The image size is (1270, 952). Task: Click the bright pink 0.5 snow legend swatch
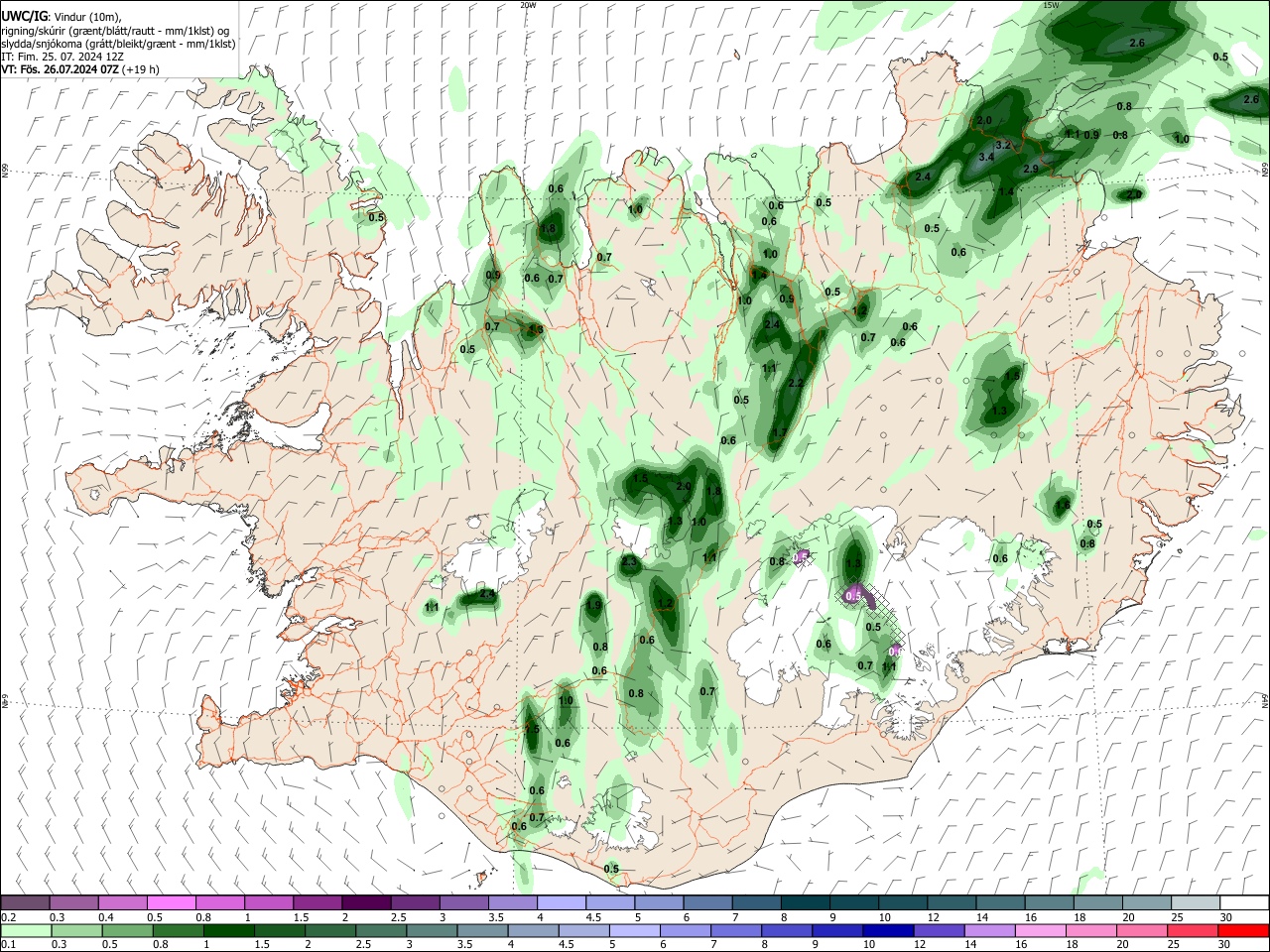coord(171,902)
